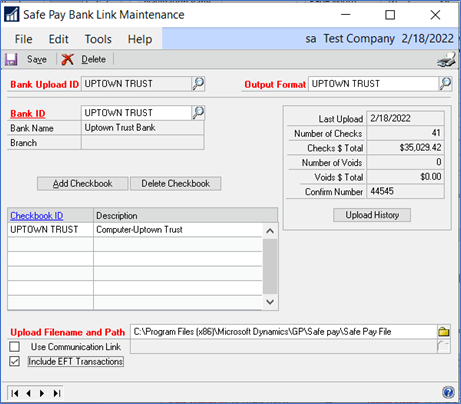This screenshot has width=461, height=404.
Task: Open the Bank Upload ID lookup magnifier
Action: pyautogui.click(x=198, y=84)
